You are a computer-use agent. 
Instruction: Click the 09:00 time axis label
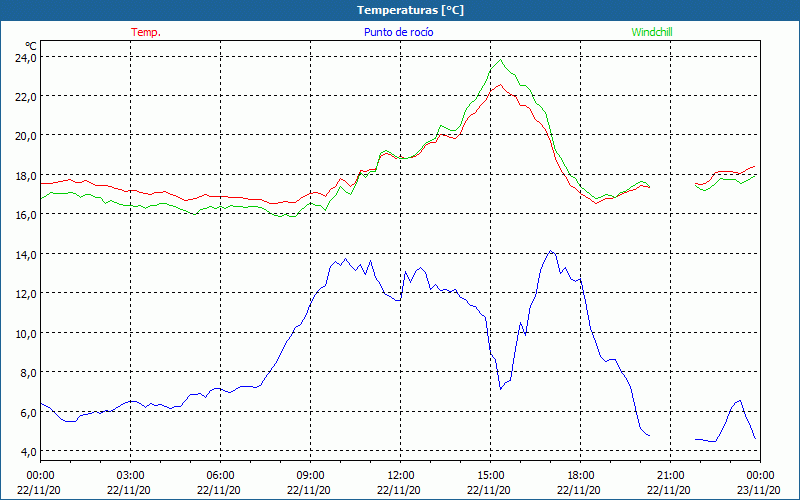(x=310, y=476)
